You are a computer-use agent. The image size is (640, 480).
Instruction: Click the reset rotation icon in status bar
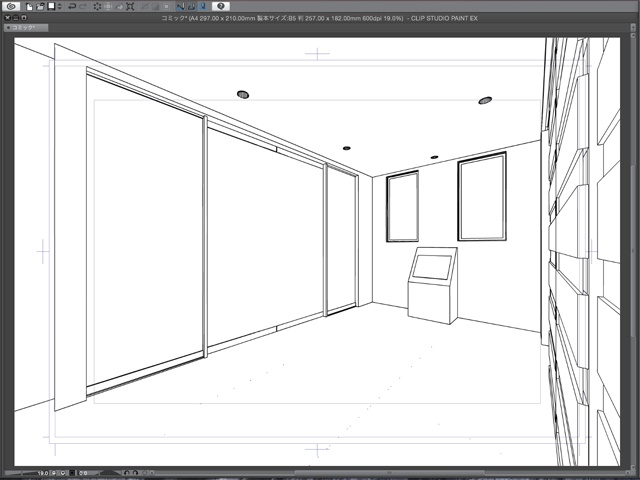tap(144, 473)
